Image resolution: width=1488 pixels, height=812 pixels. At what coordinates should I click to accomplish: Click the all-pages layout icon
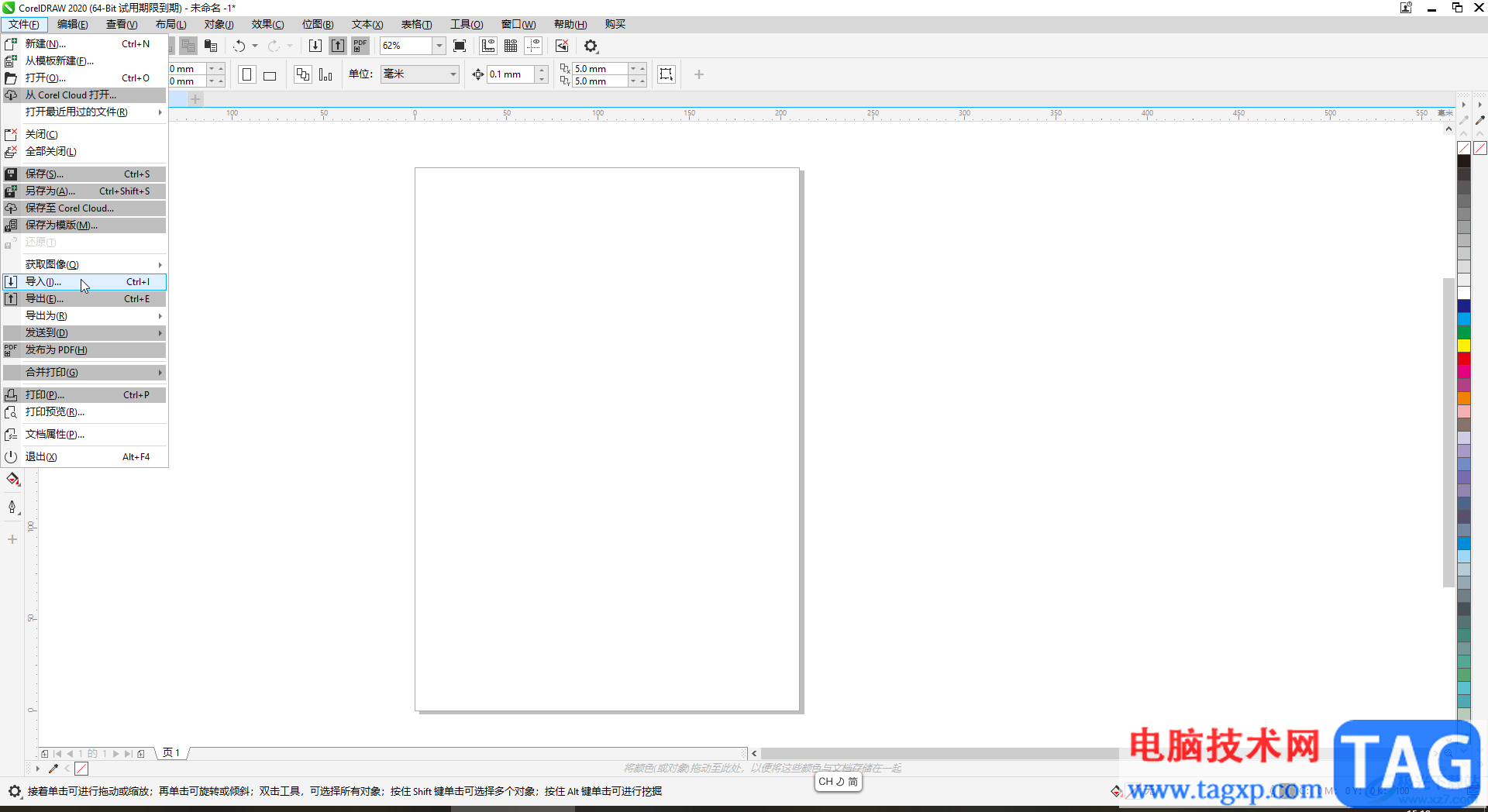pos(303,74)
